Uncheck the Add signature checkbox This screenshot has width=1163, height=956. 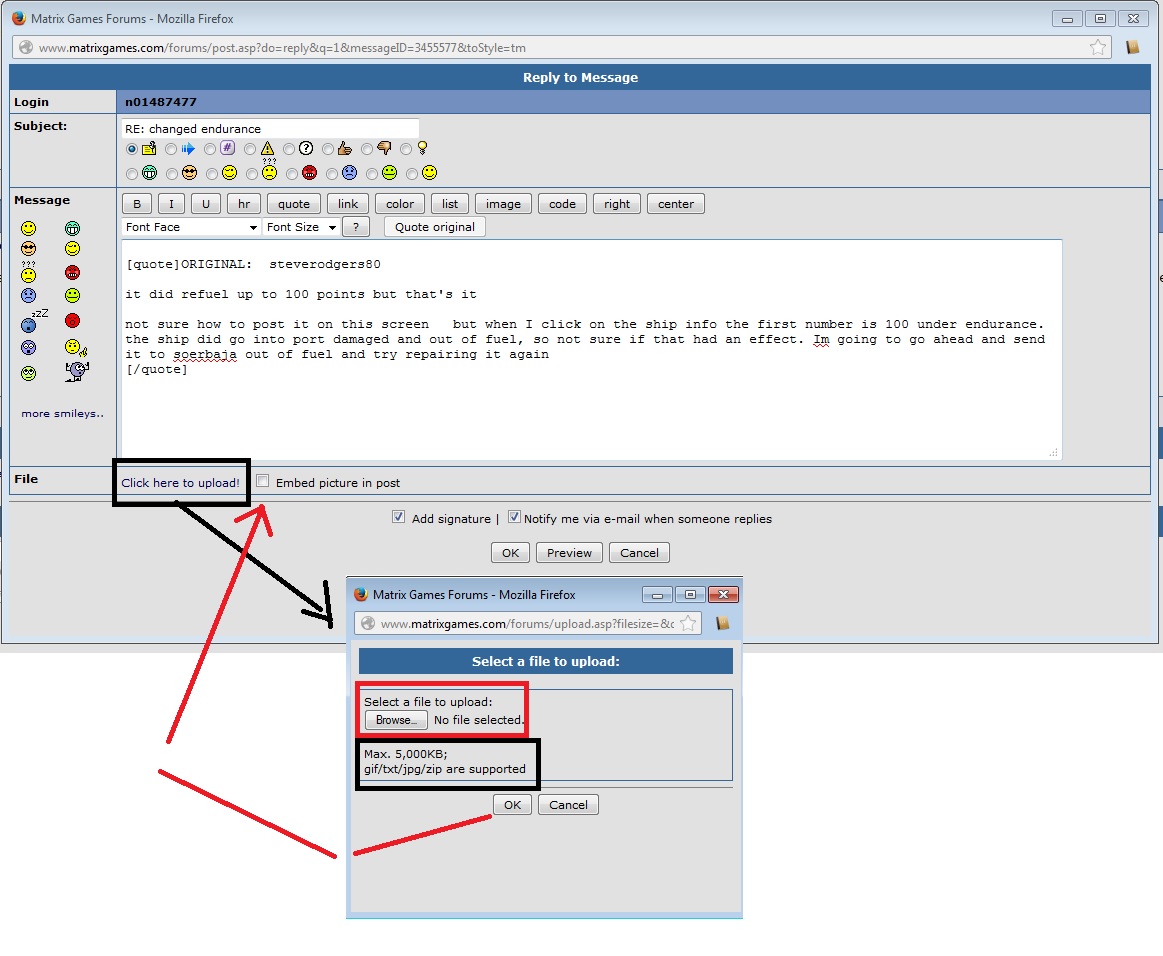(x=398, y=517)
